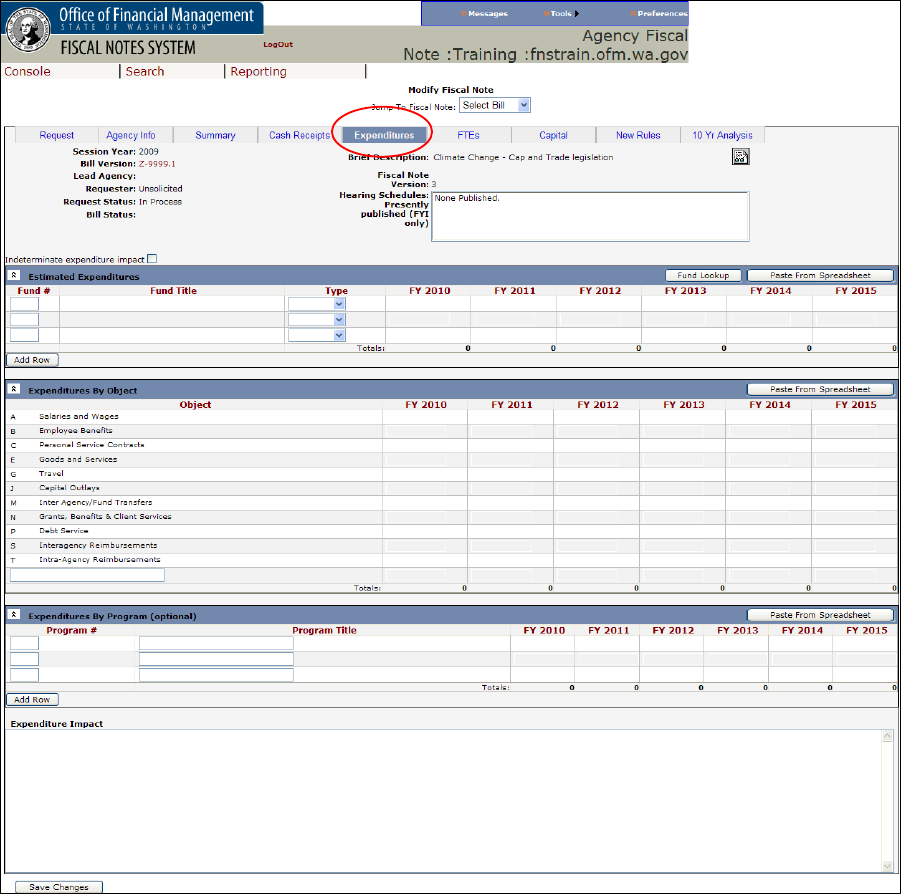
Task: Switch to the Agency Info tab
Action: [x=130, y=135]
